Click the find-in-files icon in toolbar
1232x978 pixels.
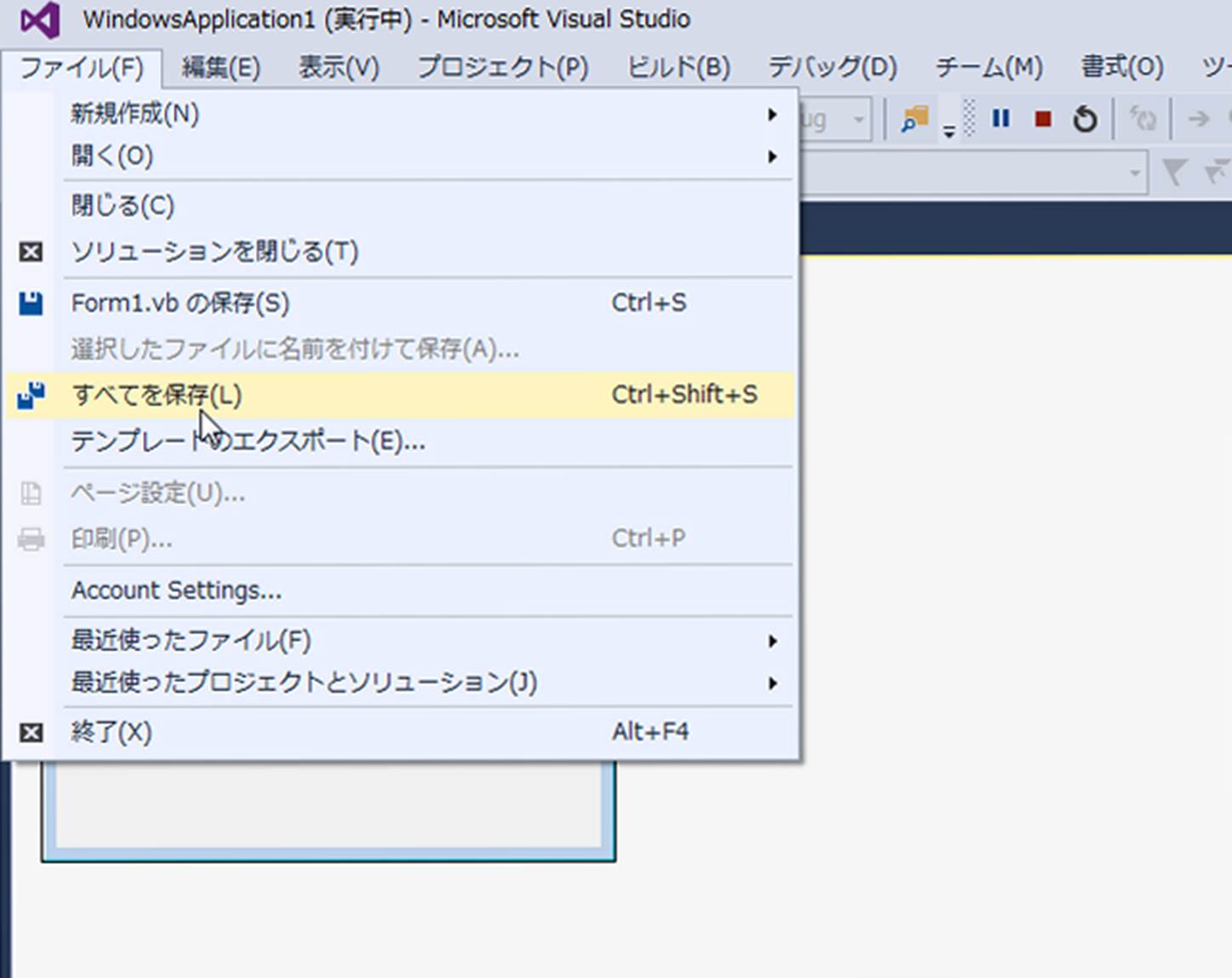pos(915,119)
